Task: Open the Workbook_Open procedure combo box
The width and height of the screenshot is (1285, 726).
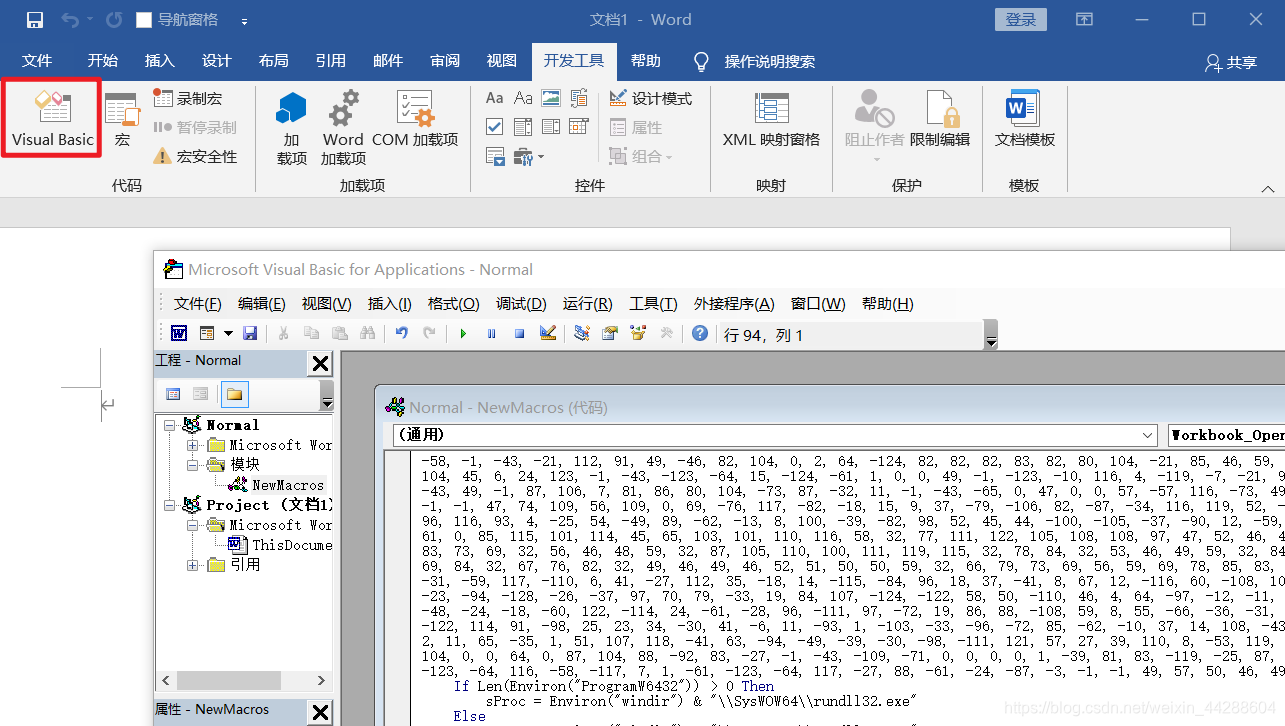Action: pos(1226,435)
